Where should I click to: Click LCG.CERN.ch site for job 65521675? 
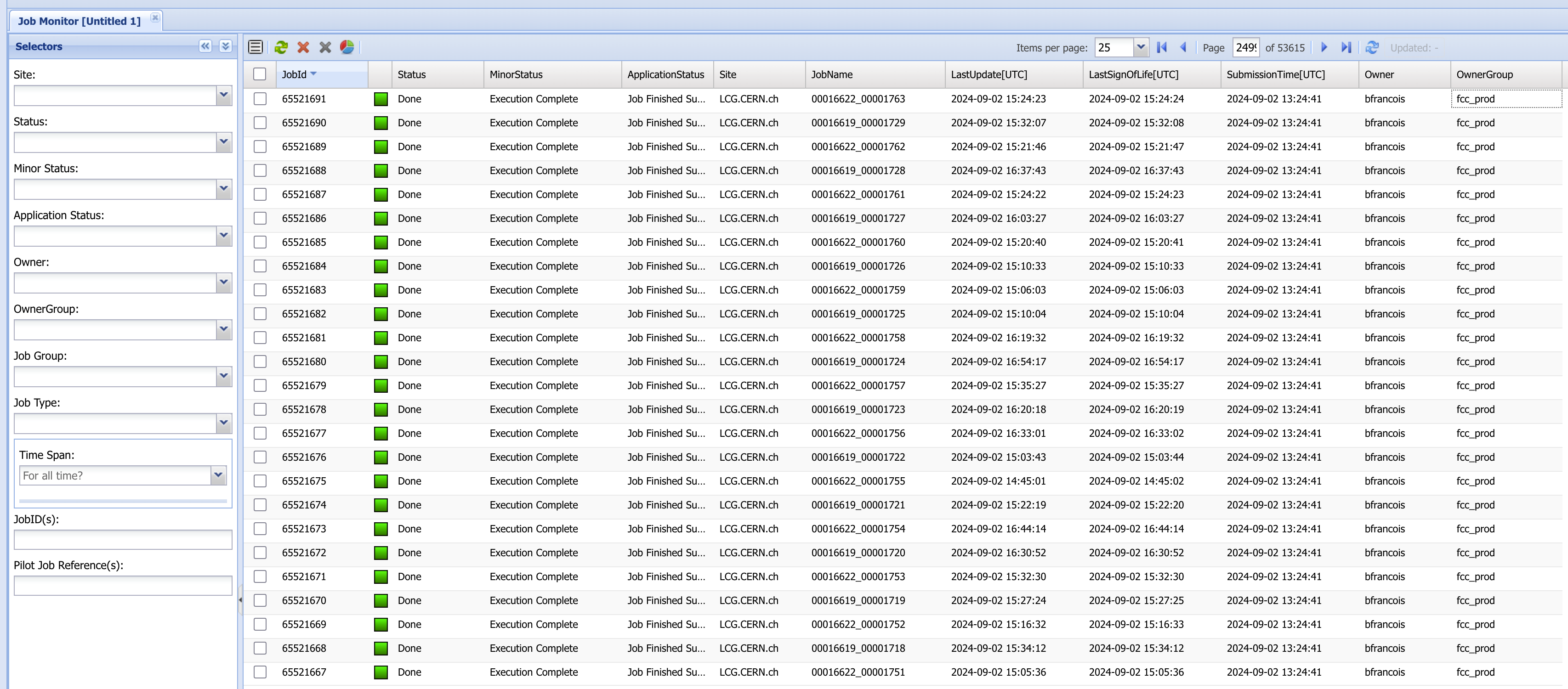(x=749, y=481)
